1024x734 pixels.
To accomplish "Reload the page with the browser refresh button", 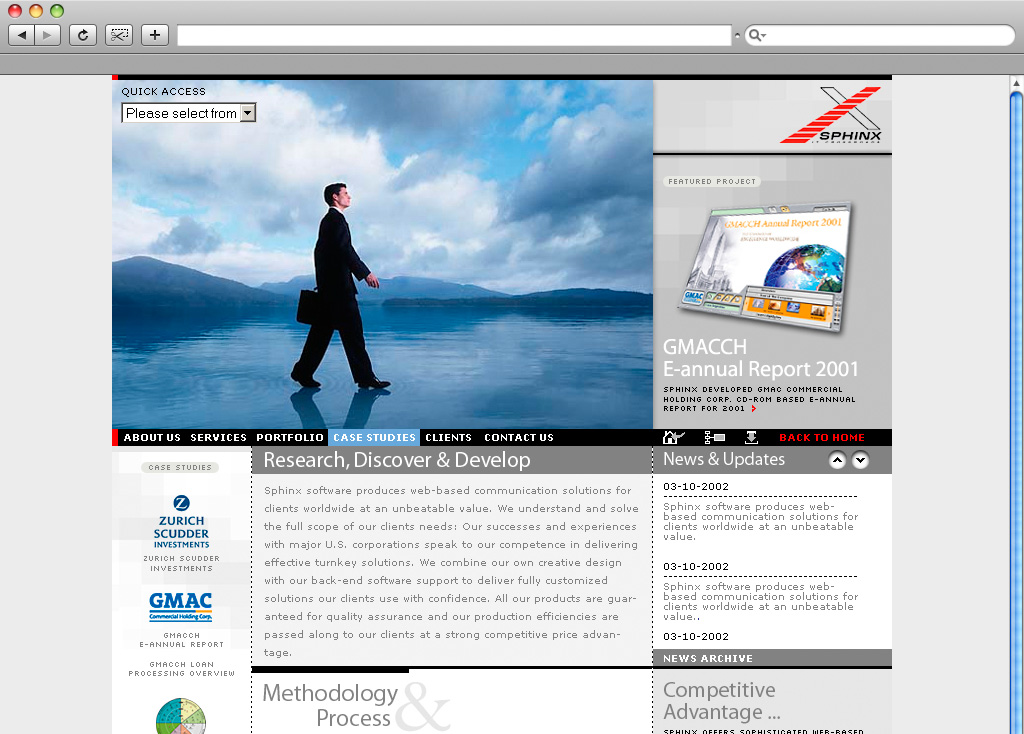I will [83, 35].
